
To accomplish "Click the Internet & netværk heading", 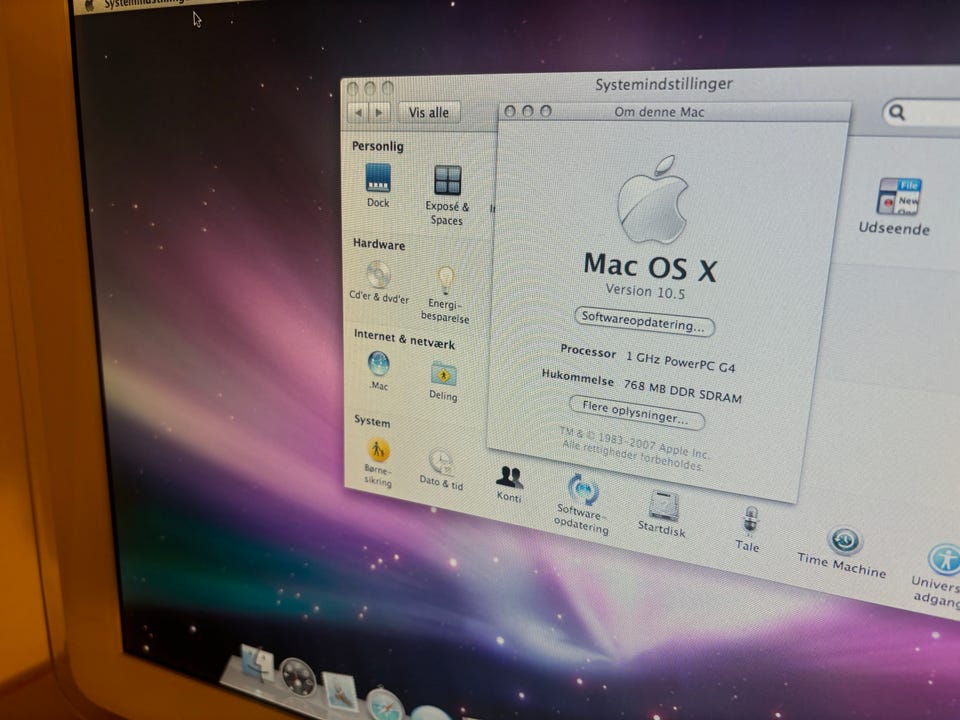I will (x=405, y=339).
